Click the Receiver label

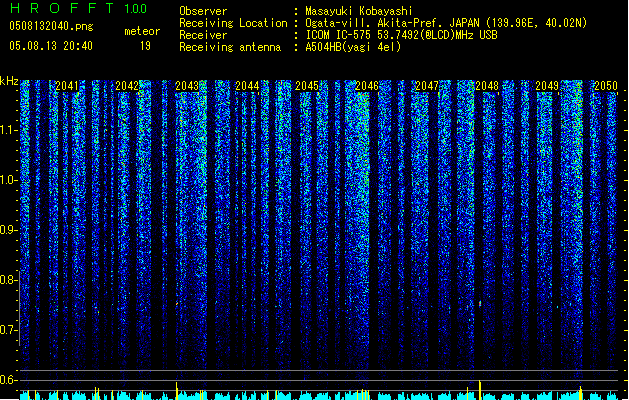point(203,35)
